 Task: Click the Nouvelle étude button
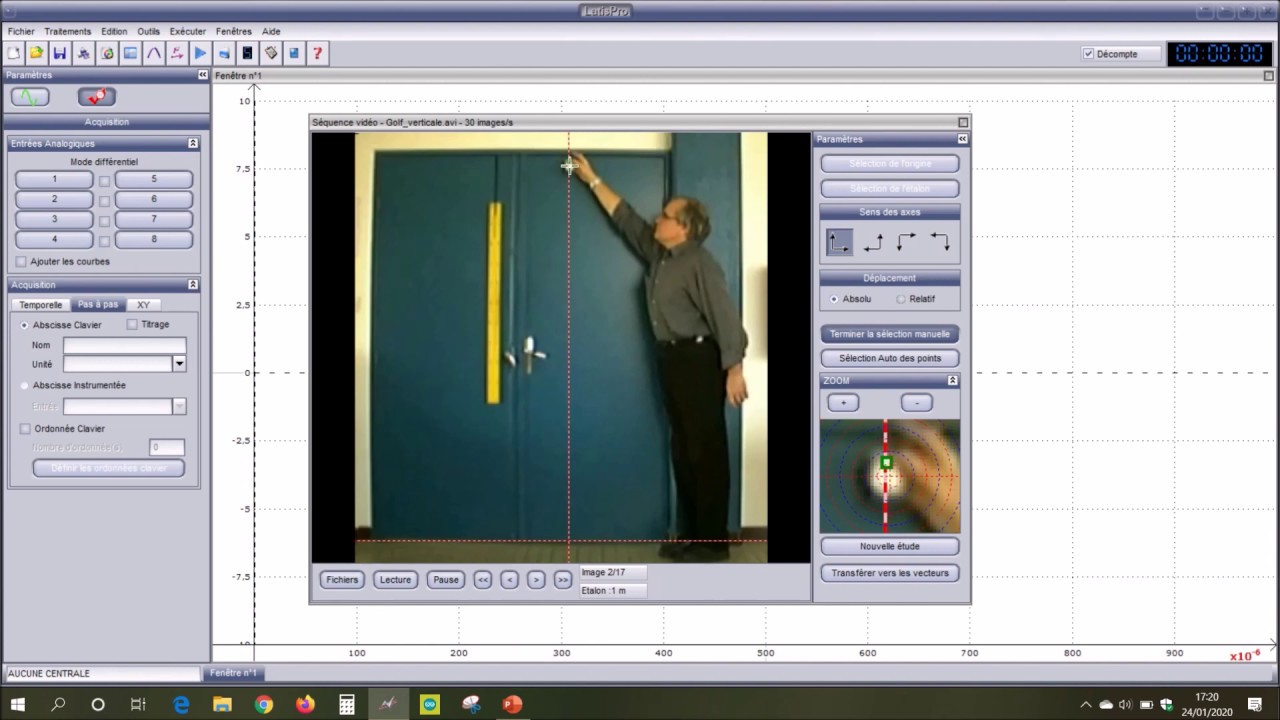pyautogui.click(x=890, y=547)
